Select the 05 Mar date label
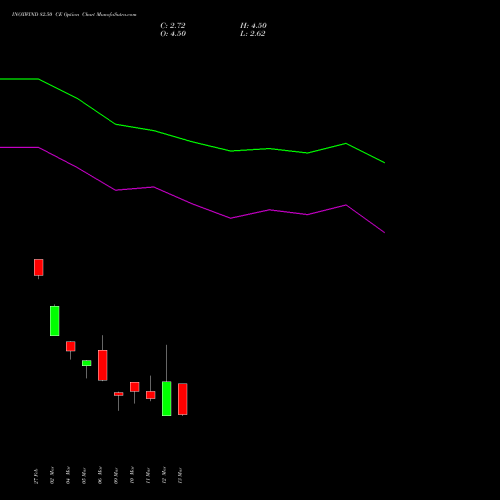The height and width of the screenshot is (500, 500). [84, 475]
